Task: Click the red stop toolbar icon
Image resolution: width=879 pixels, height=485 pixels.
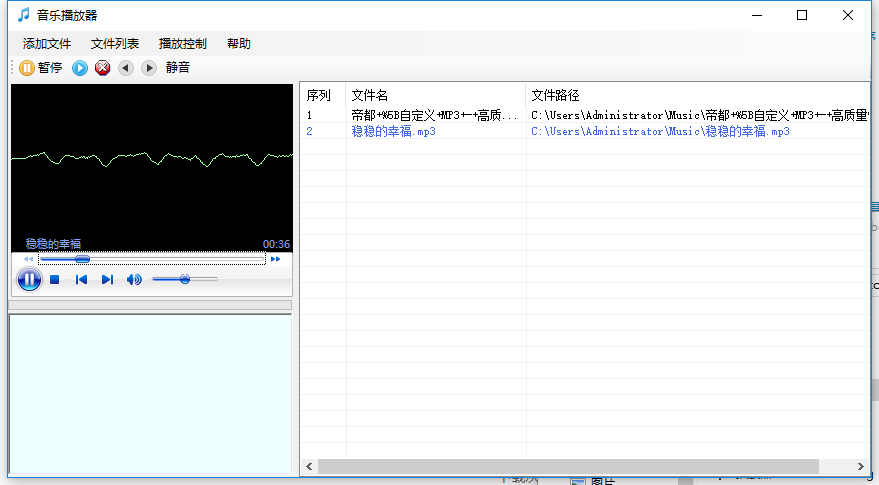Action: [x=103, y=68]
